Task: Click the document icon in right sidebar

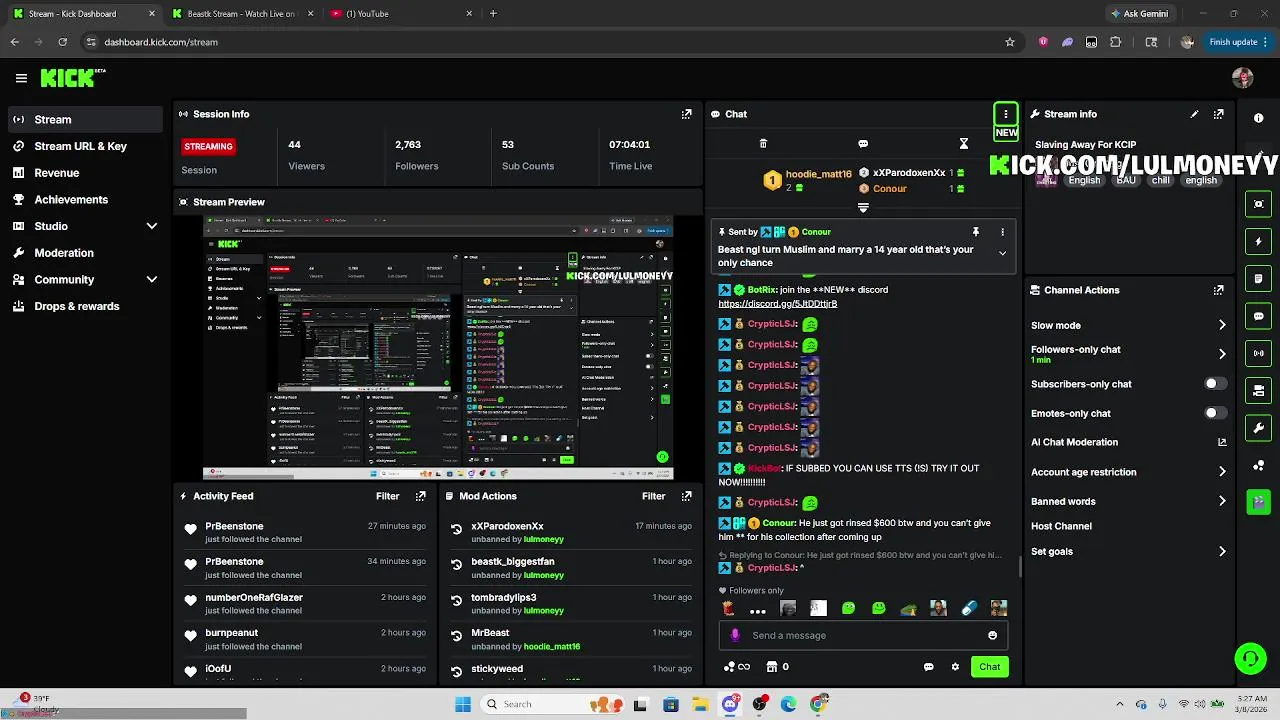Action: coord(1258,278)
